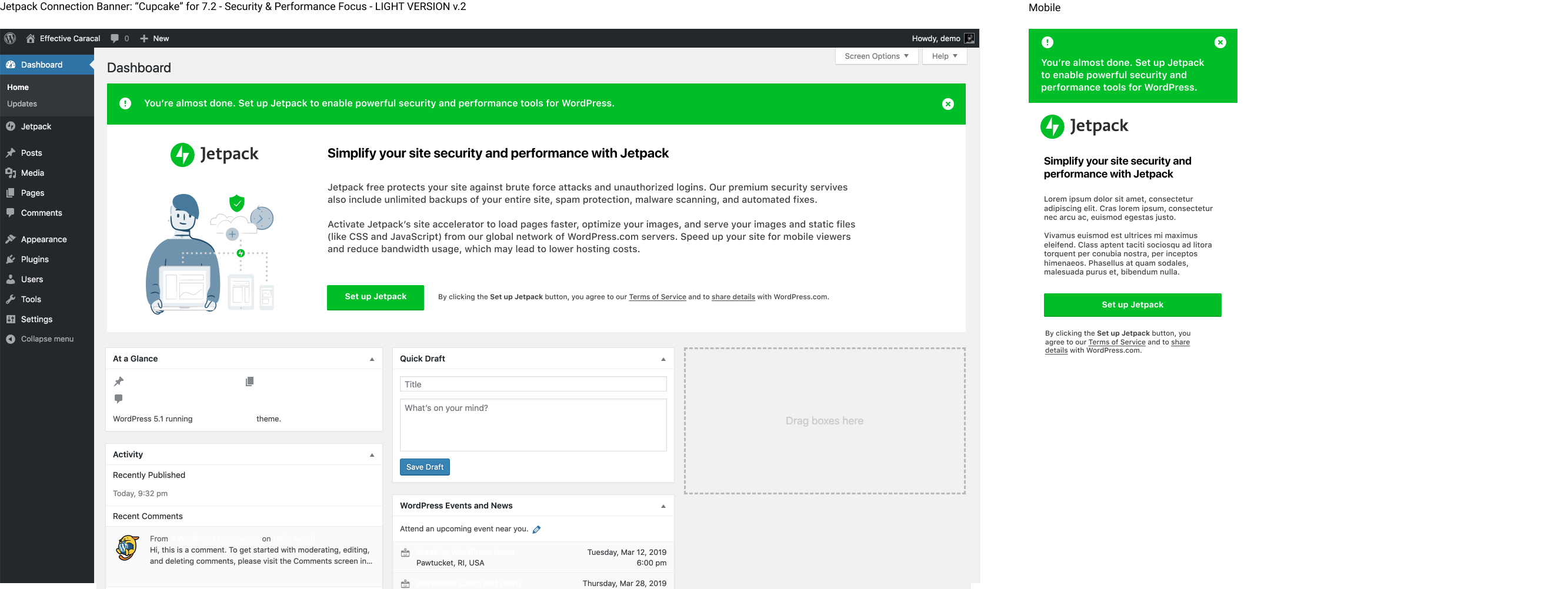Click the What's on your mind text area
This screenshot has height=589, width=1568.
[533, 425]
